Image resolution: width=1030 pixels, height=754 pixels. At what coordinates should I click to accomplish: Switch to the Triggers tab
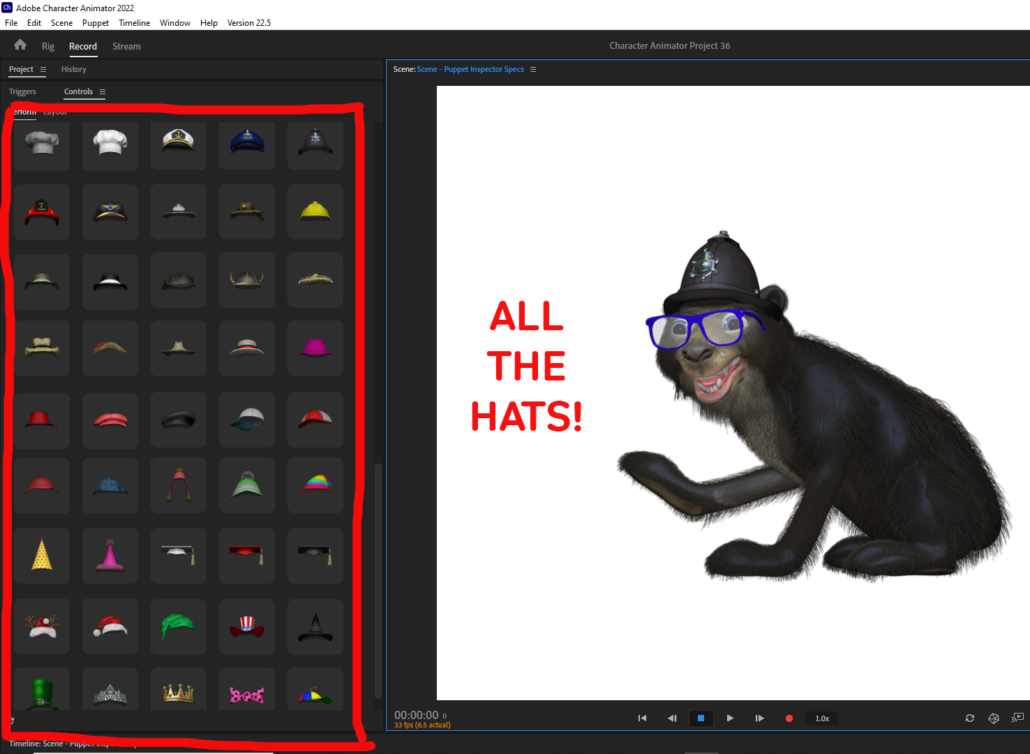coord(22,92)
